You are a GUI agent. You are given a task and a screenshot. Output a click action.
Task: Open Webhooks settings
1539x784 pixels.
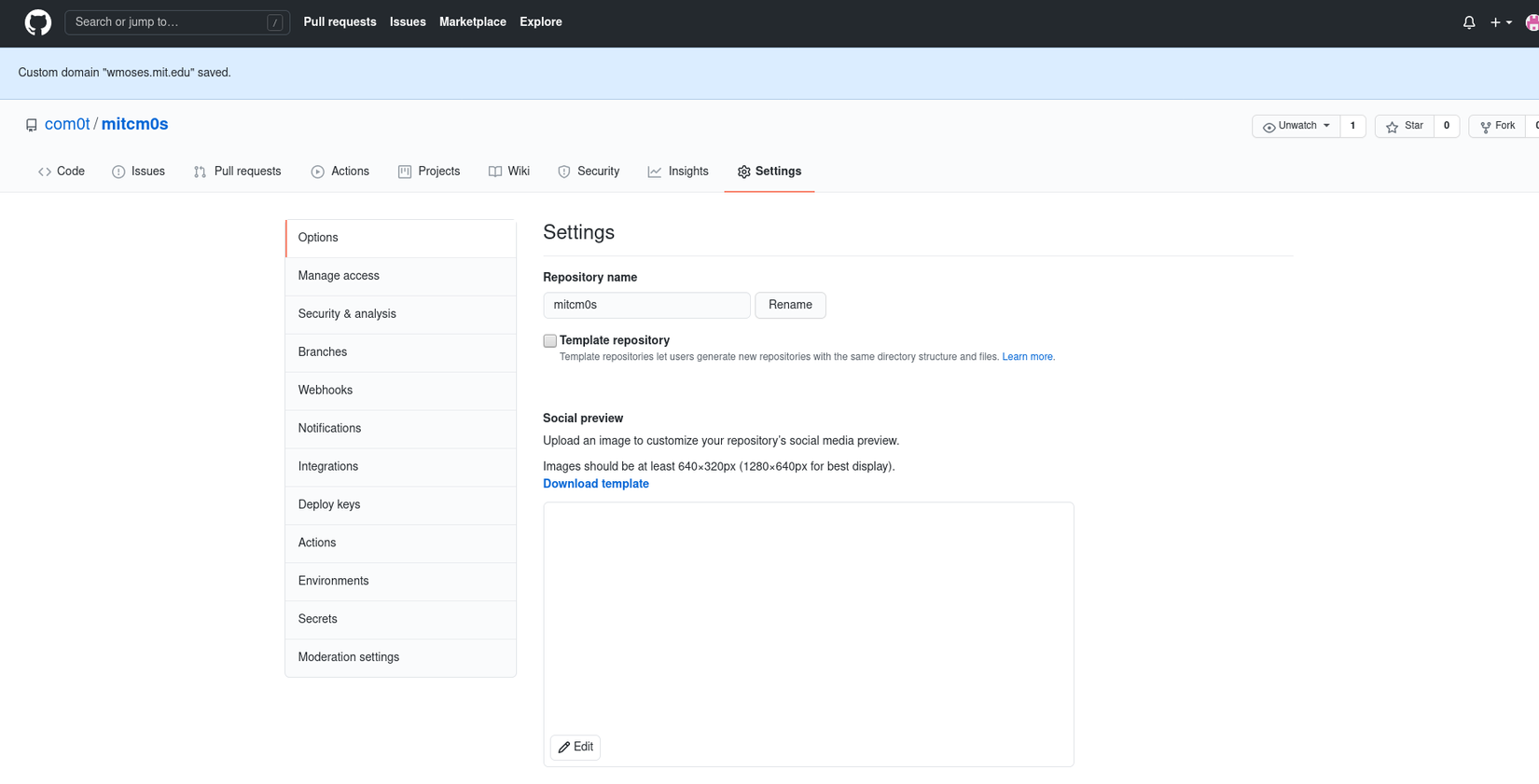coord(401,392)
